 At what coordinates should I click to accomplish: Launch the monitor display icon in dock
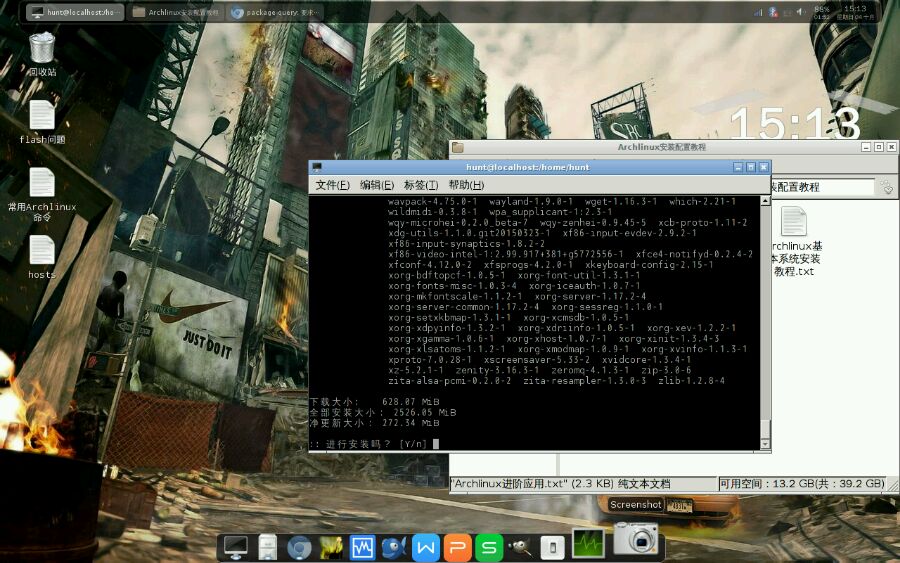[235, 547]
